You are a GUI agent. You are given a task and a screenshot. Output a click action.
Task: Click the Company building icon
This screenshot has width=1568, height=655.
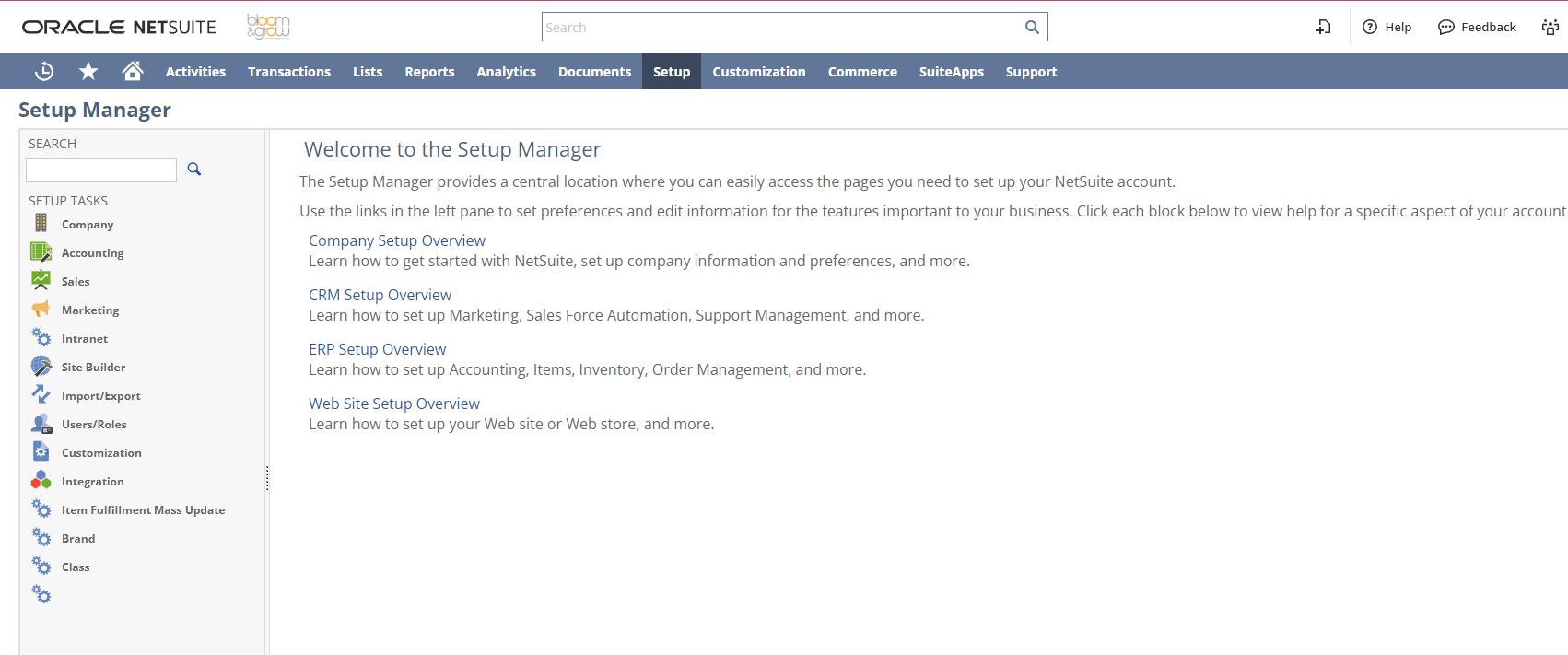pyautogui.click(x=41, y=223)
